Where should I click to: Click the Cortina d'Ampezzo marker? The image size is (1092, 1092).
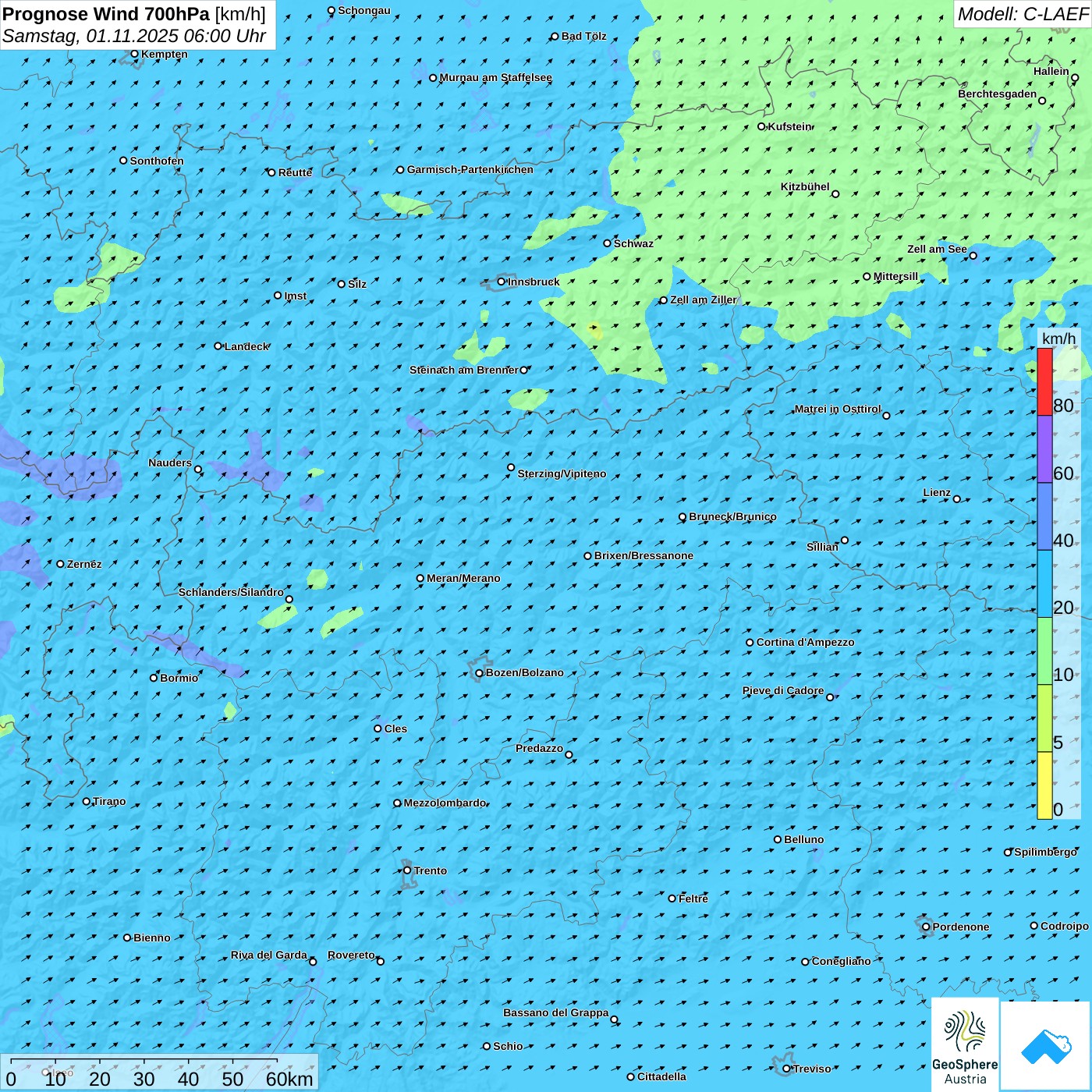[750, 643]
